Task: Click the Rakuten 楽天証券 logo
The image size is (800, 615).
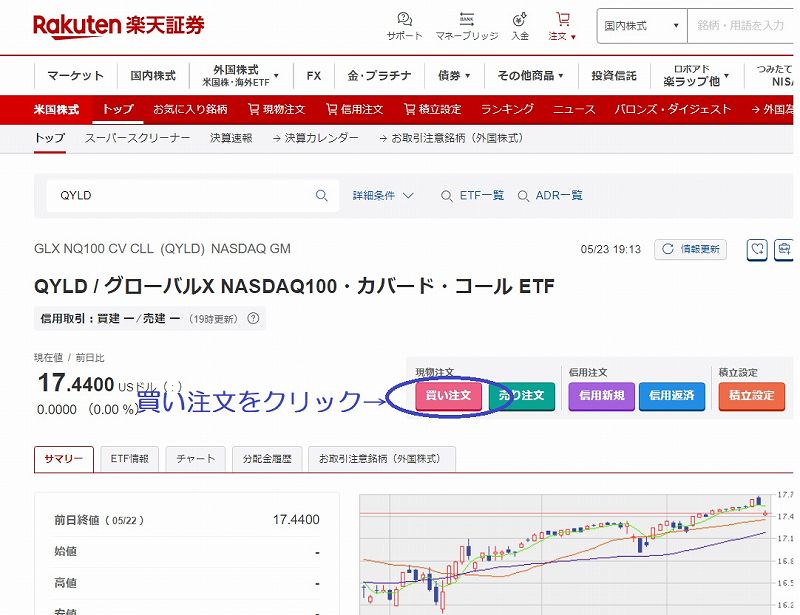Action: pyautogui.click(x=118, y=26)
